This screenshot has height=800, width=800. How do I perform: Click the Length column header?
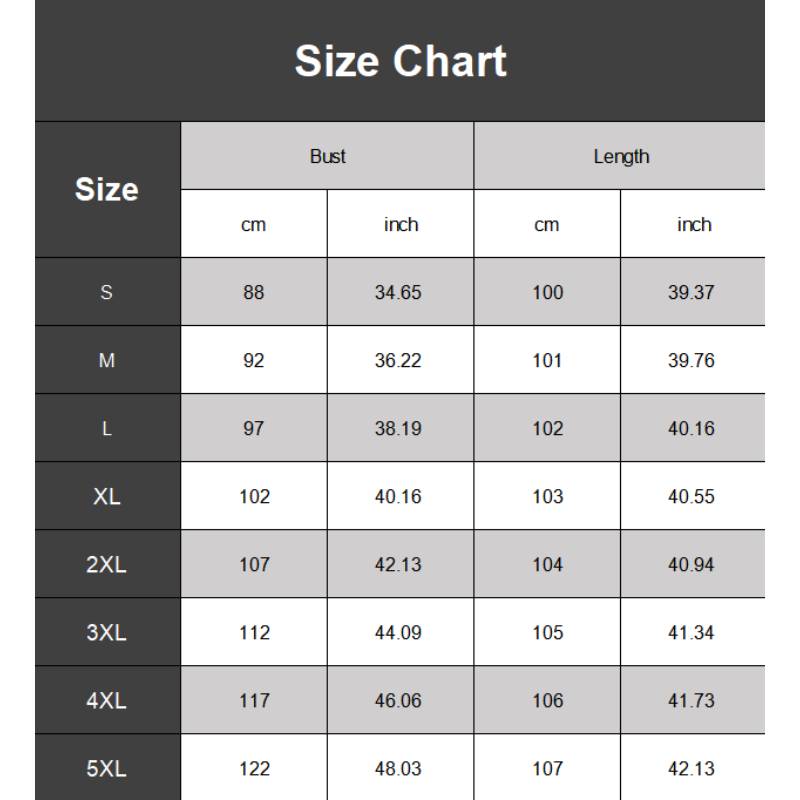click(620, 156)
